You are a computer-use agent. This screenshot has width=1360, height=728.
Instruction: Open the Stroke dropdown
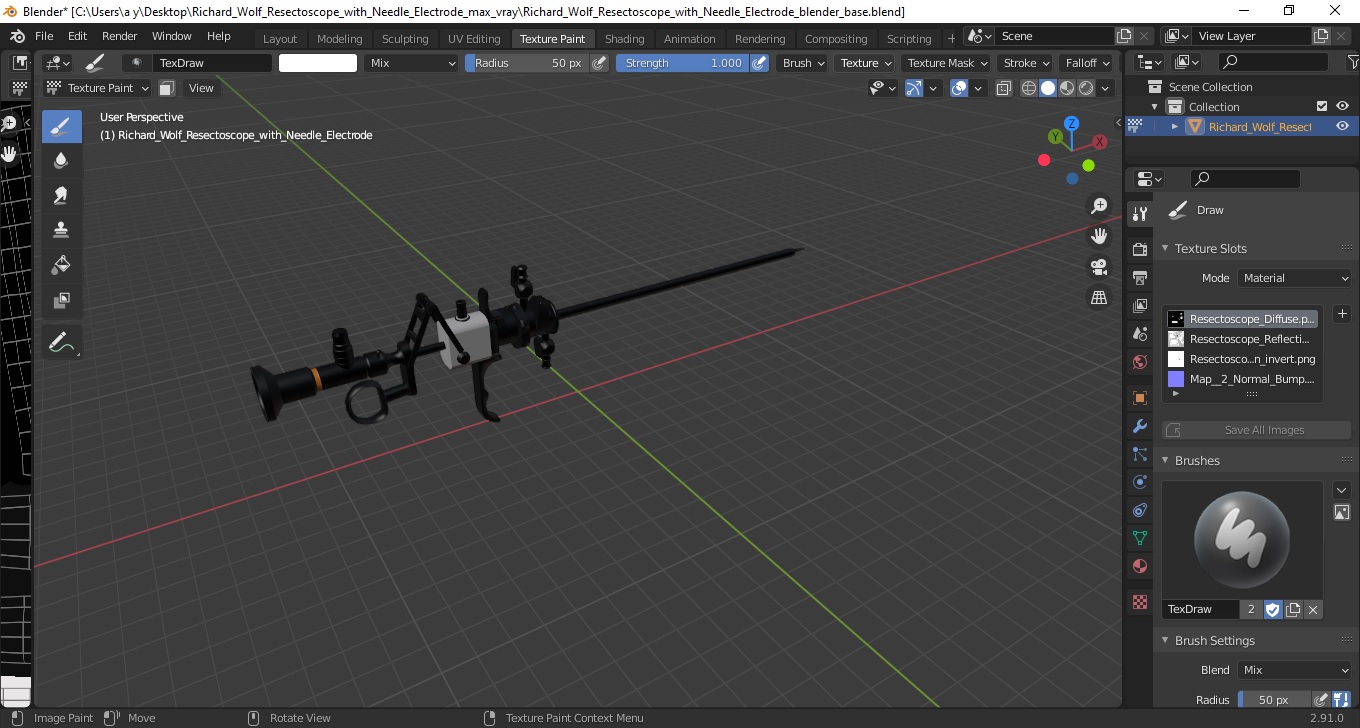tap(1026, 63)
